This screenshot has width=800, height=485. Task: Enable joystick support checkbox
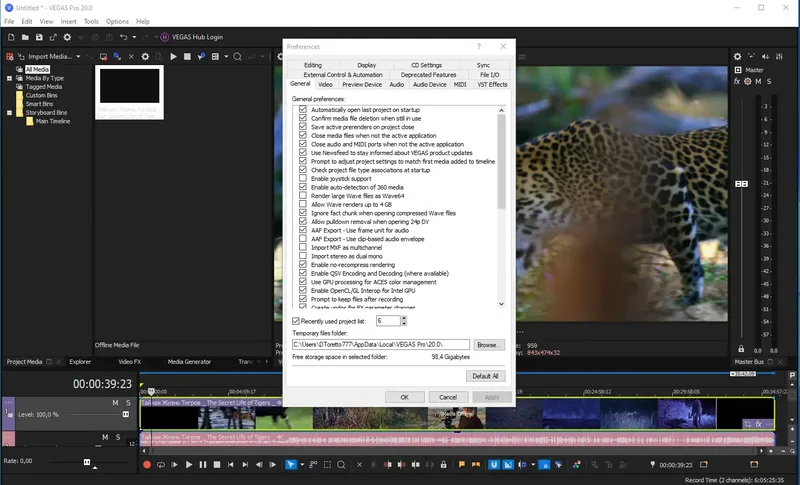point(303,178)
